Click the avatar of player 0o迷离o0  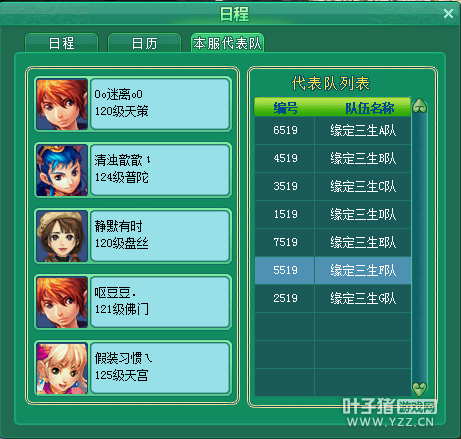62,104
